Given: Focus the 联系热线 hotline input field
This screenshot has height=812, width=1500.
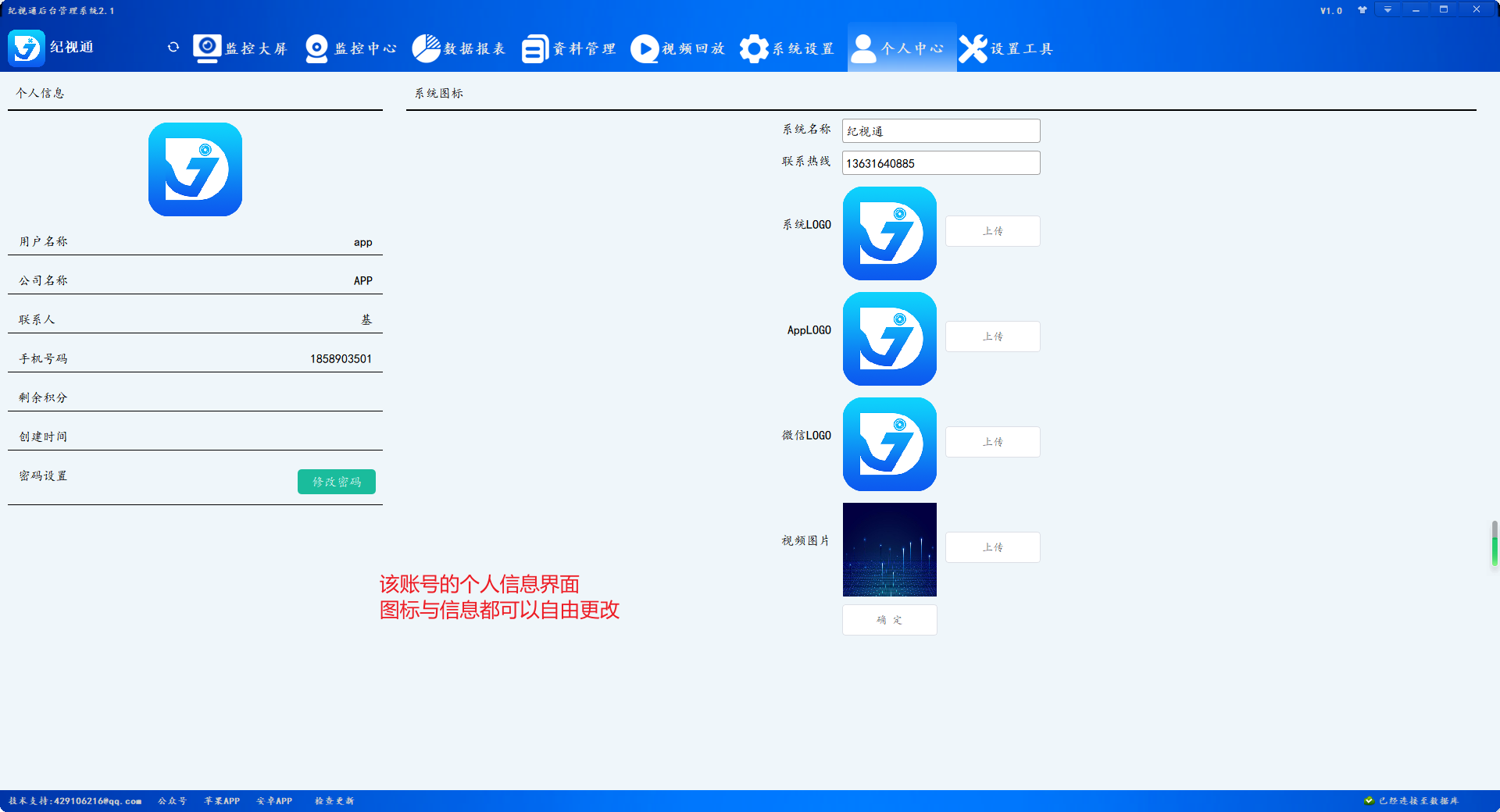Looking at the screenshot, I should (941, 163).
